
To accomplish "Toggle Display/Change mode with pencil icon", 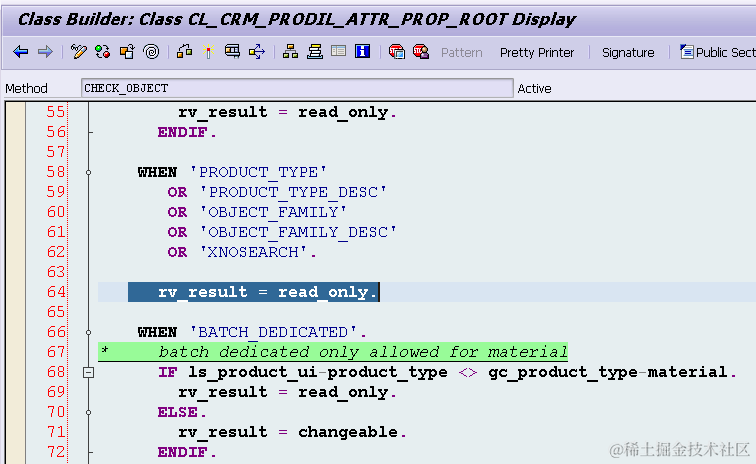I will [x=79, y=52].
